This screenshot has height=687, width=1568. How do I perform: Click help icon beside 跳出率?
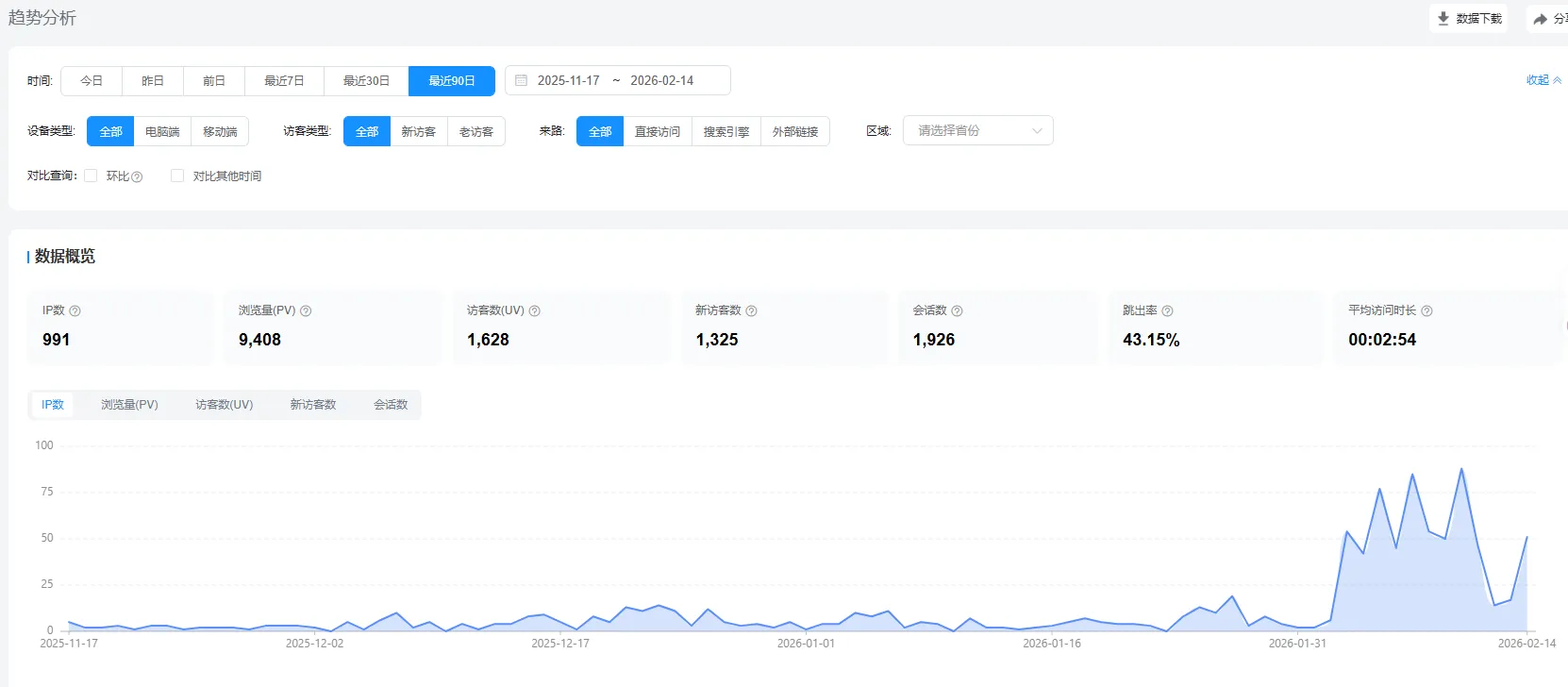coord(1168,311)
